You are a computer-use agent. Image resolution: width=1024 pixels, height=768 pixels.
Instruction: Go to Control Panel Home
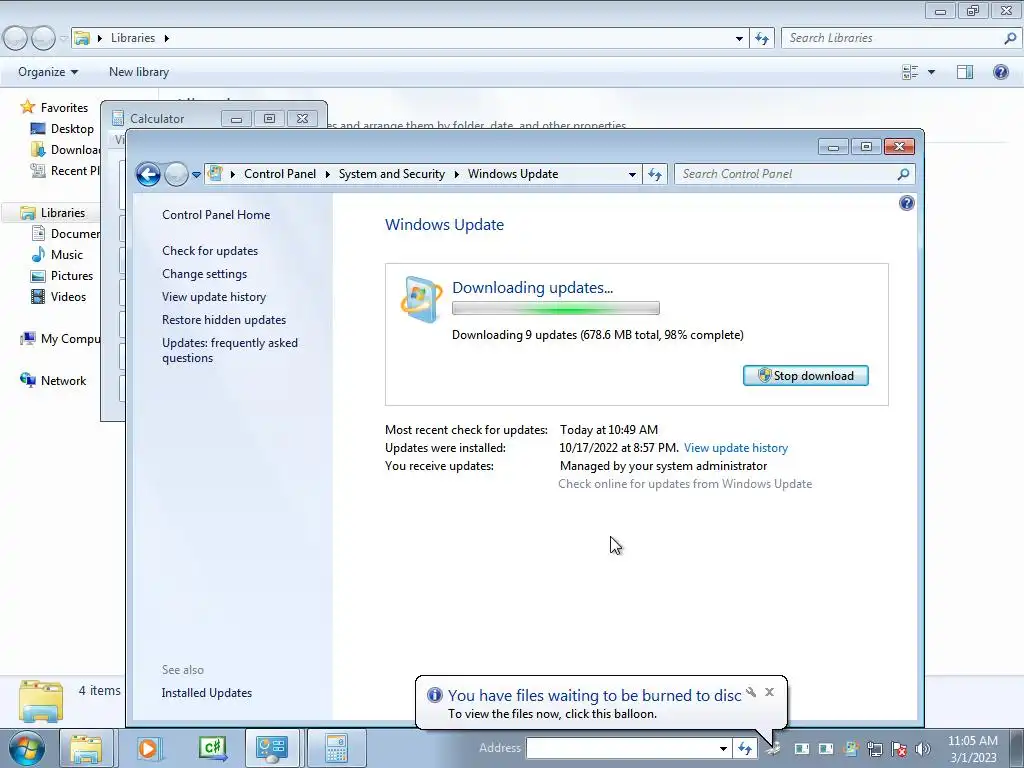coord(216,214)
